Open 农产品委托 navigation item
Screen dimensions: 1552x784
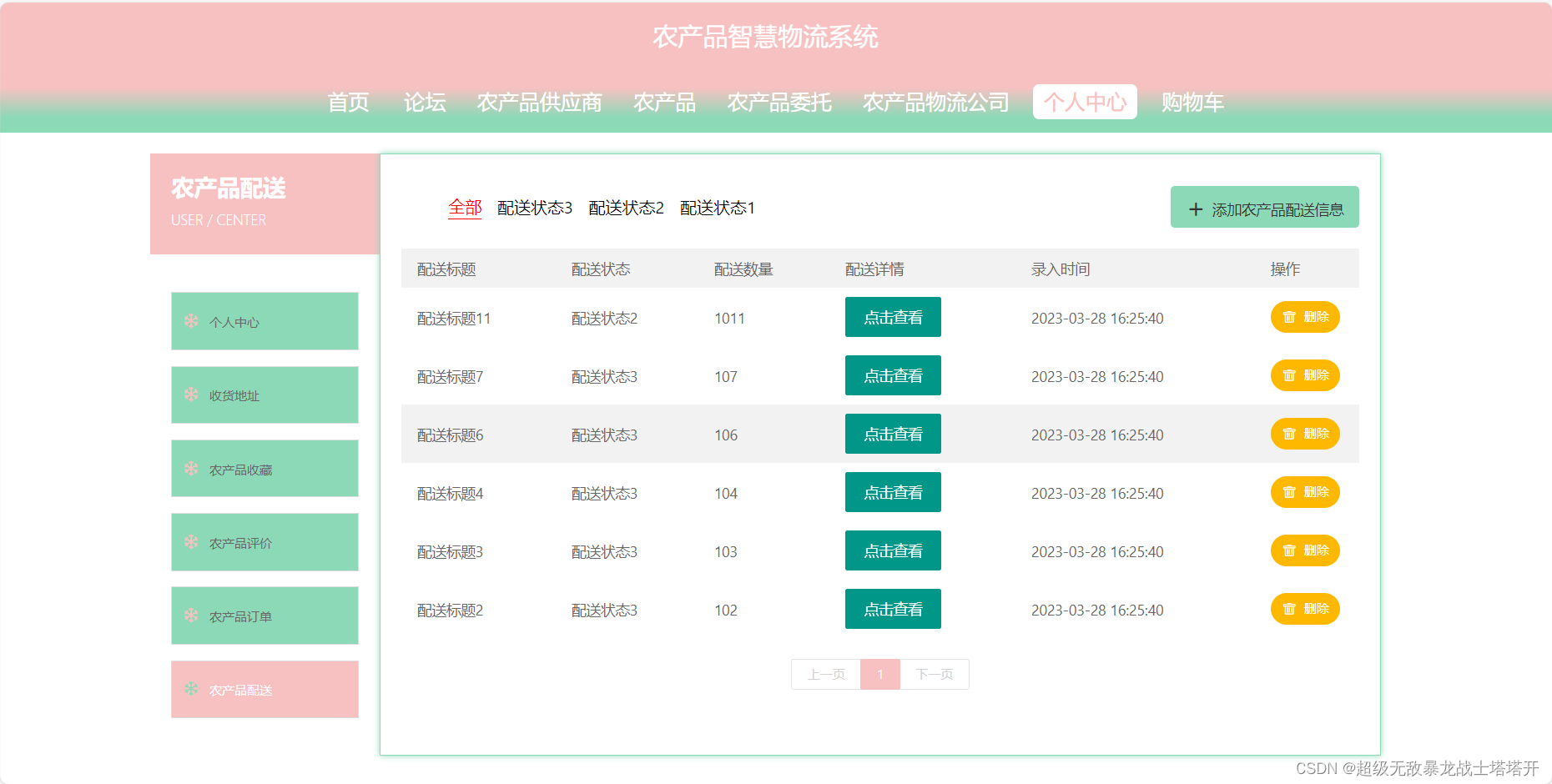coord(779,103)
